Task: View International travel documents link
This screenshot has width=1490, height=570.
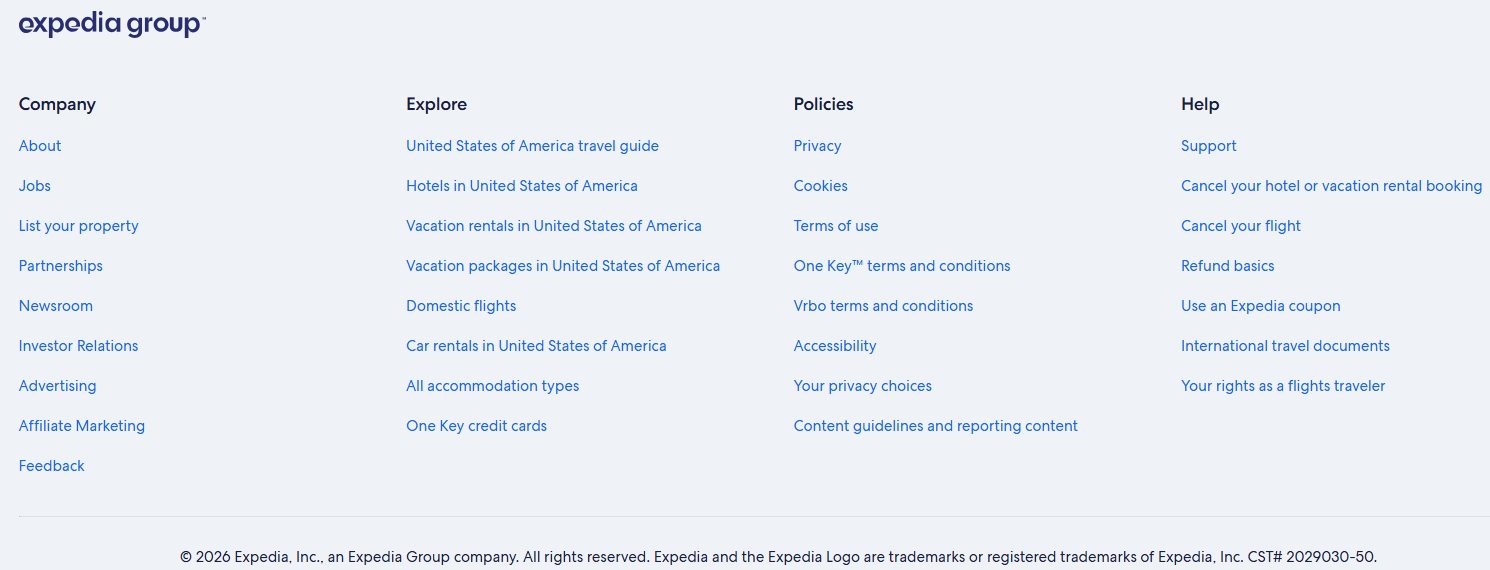Action: pos(1285,346)
